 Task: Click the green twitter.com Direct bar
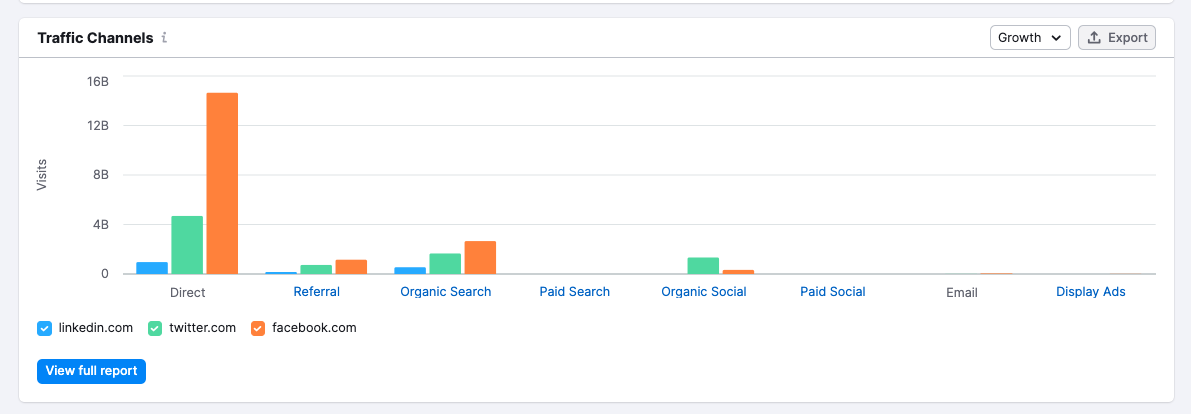pyautogui.click(x=187, y=245)
